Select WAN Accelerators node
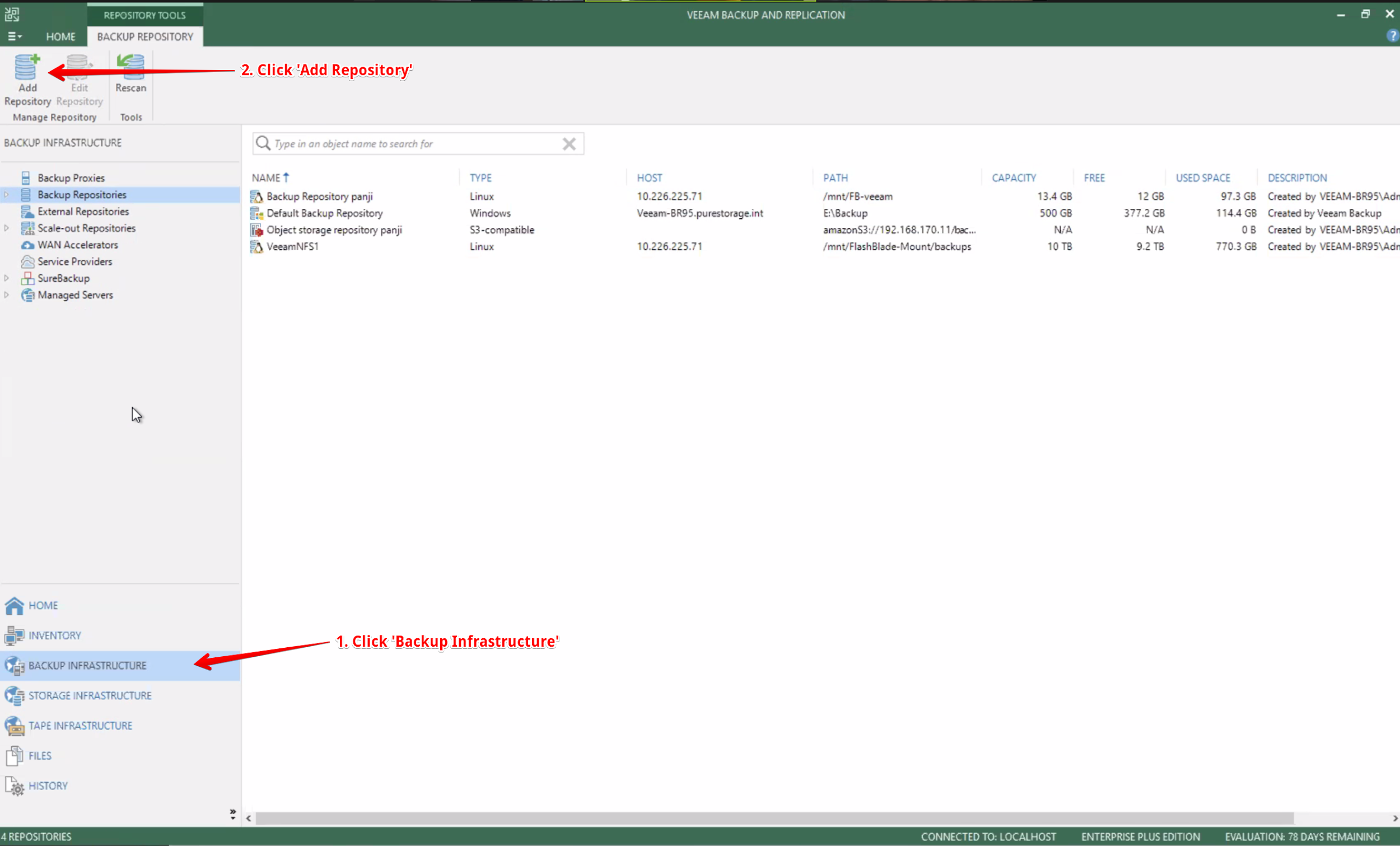 pyautogui.click(x=78, y=245)
